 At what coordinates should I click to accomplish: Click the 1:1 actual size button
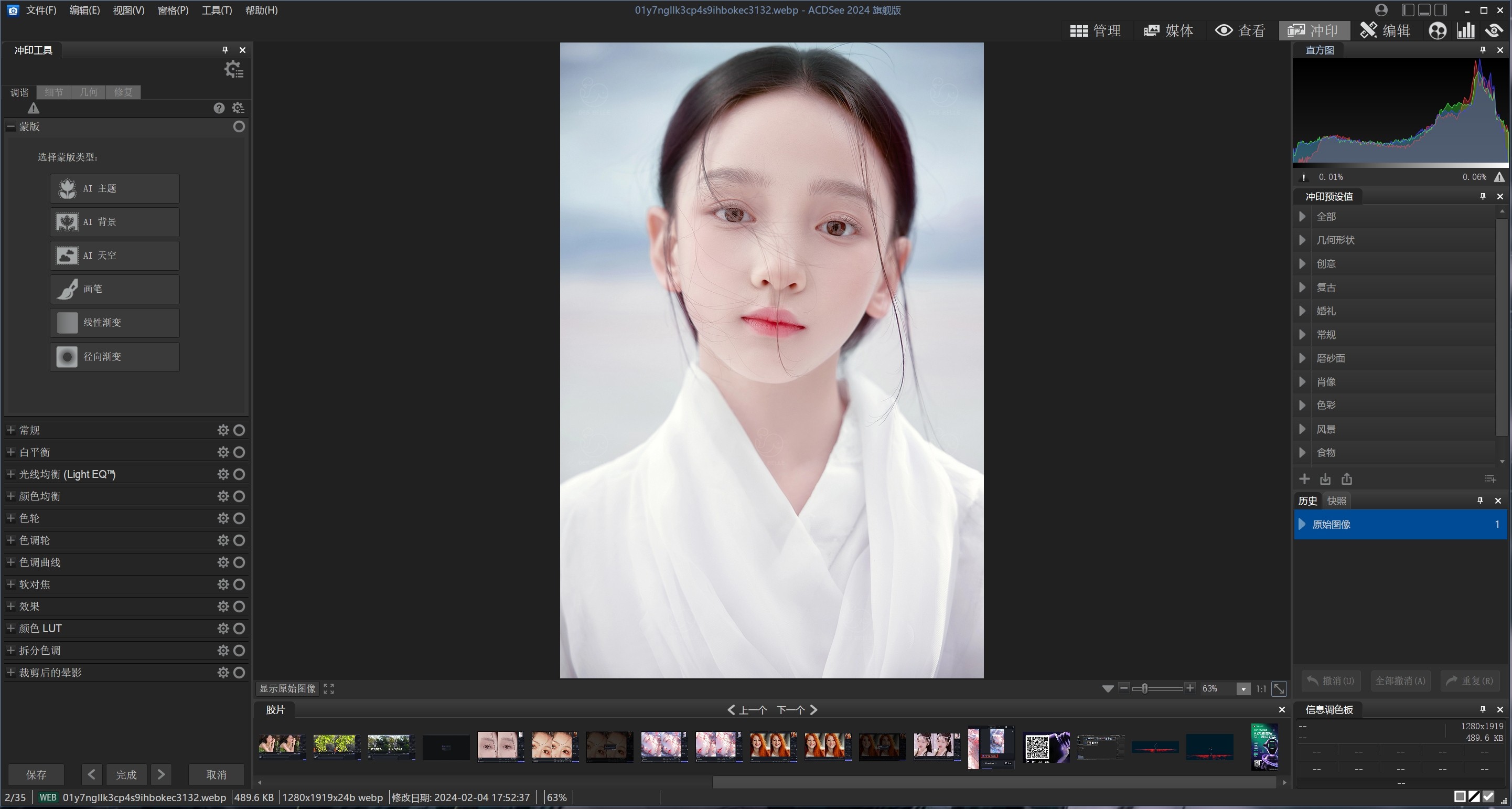click(x=1261, y=689)
